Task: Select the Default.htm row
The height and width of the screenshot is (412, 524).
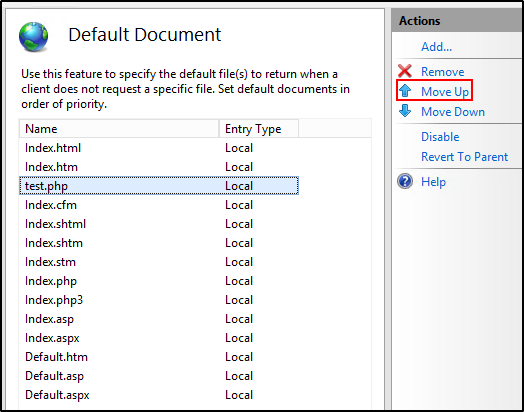Action: tap(159, 357)
